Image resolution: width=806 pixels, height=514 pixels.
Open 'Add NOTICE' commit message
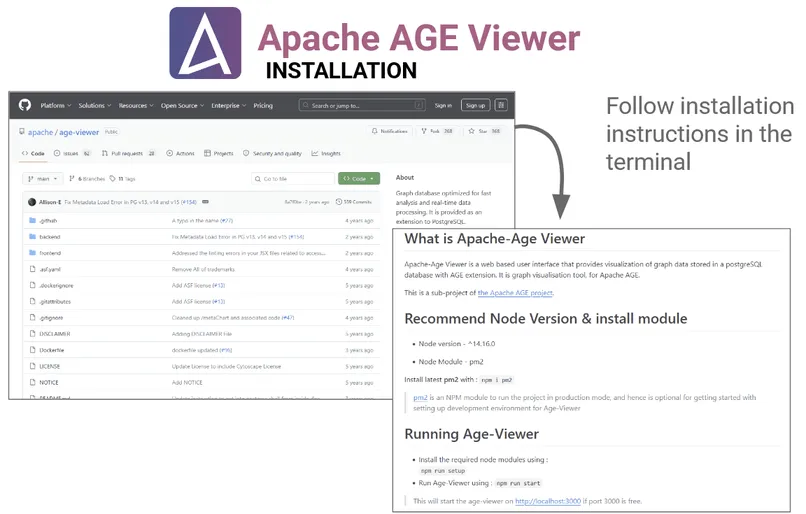[x=187, y=382]
